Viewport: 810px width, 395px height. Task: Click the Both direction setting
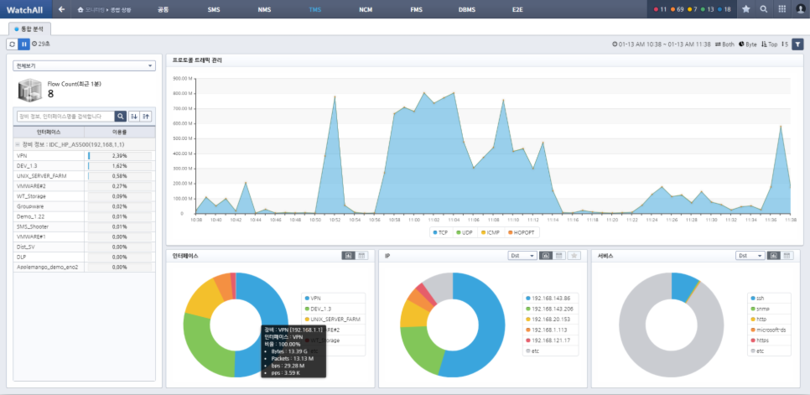point(724,44)
